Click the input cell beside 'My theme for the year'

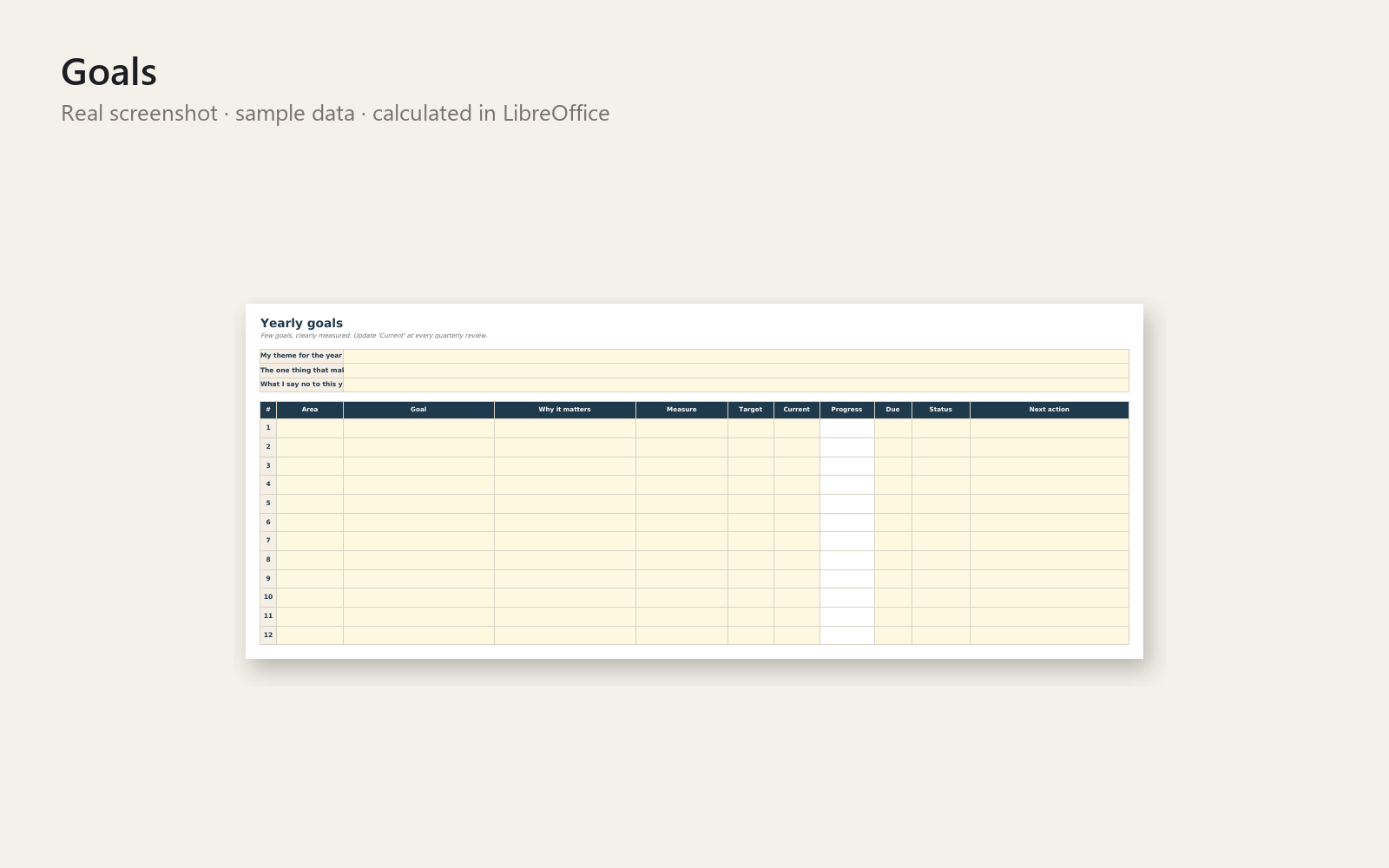pyautogui.click(x=736, y=356)
